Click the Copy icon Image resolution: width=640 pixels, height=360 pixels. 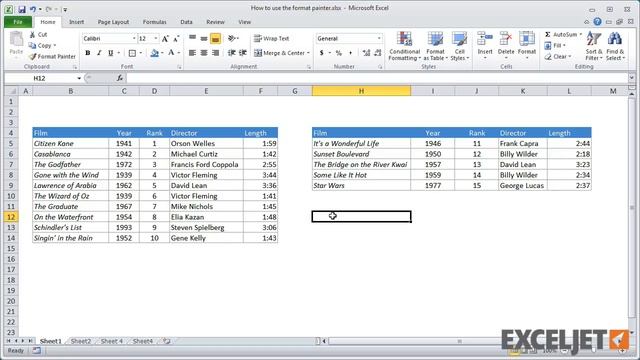(x=33, y=46)
